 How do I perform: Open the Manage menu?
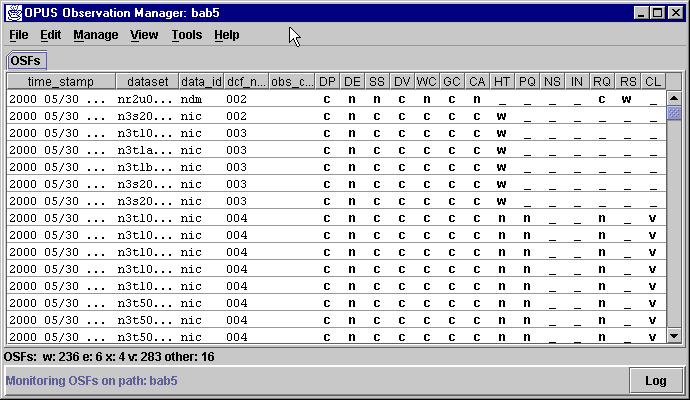[x=95, y=35]
